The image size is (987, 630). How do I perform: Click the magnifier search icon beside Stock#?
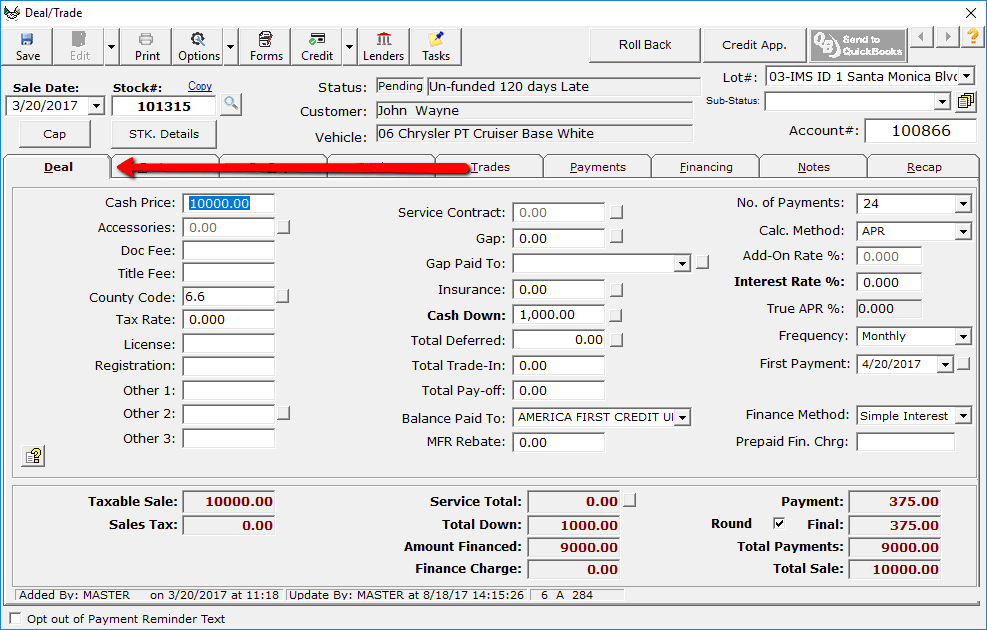(x=231, y=104)
